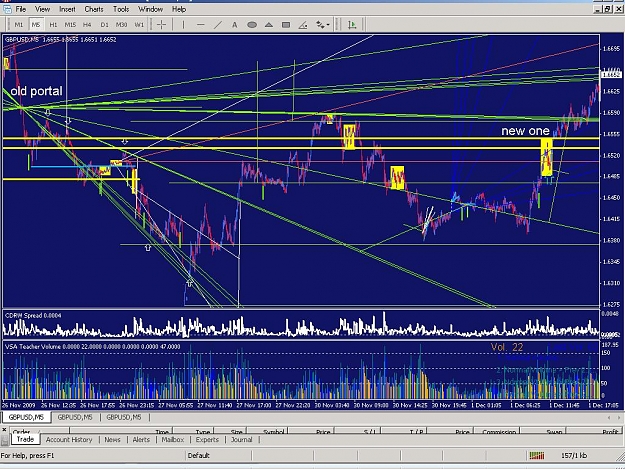625x469 pixels.
Task: Select the horizontal line drawing tool
Action: click(x=200, y=25)
